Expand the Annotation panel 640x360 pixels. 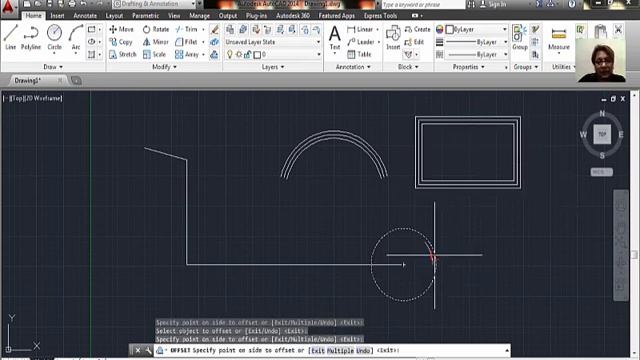tap(353, 67)
